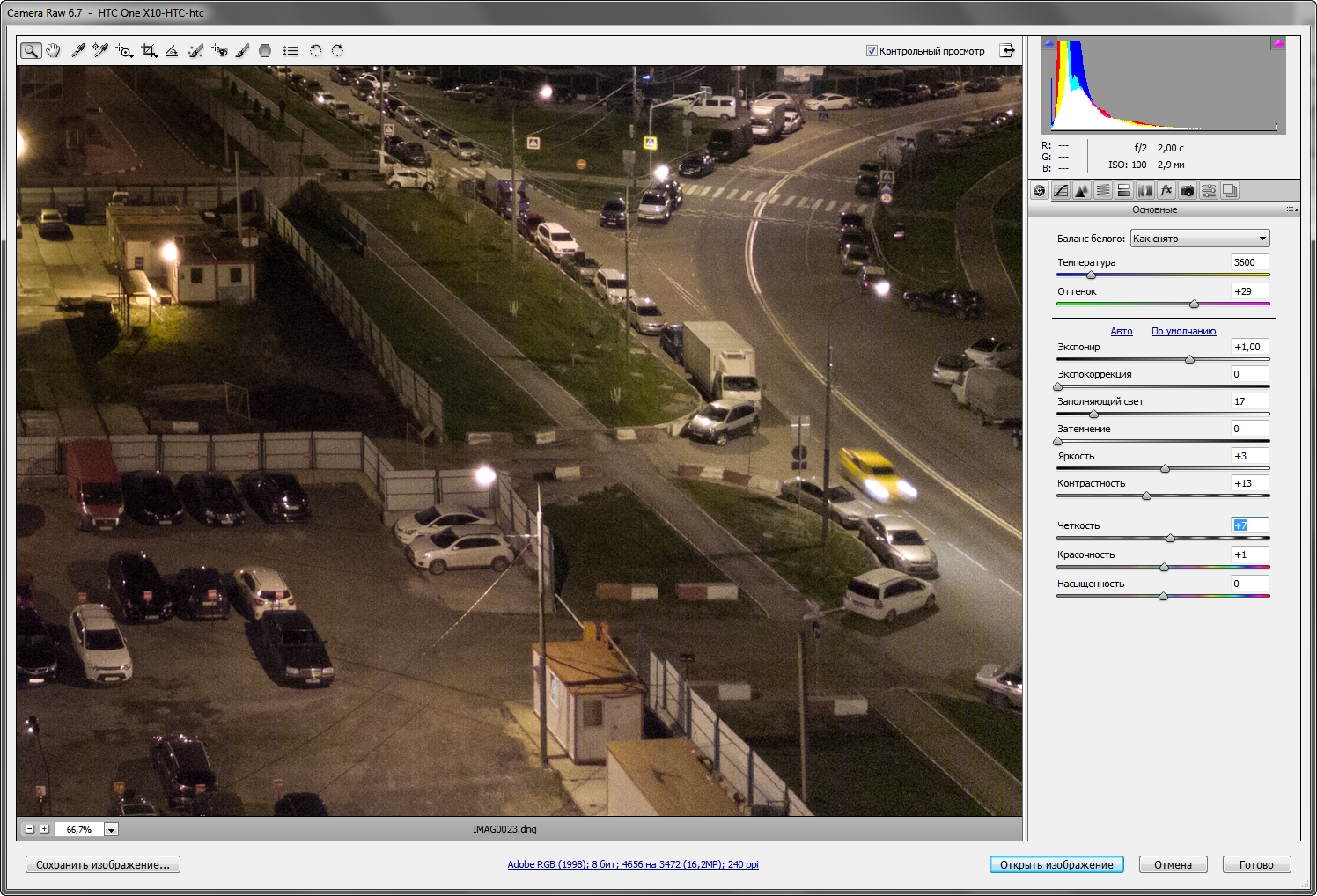Click the Готово button
The height and width of the screenshot is (896, 1317).
(1256, 864)
